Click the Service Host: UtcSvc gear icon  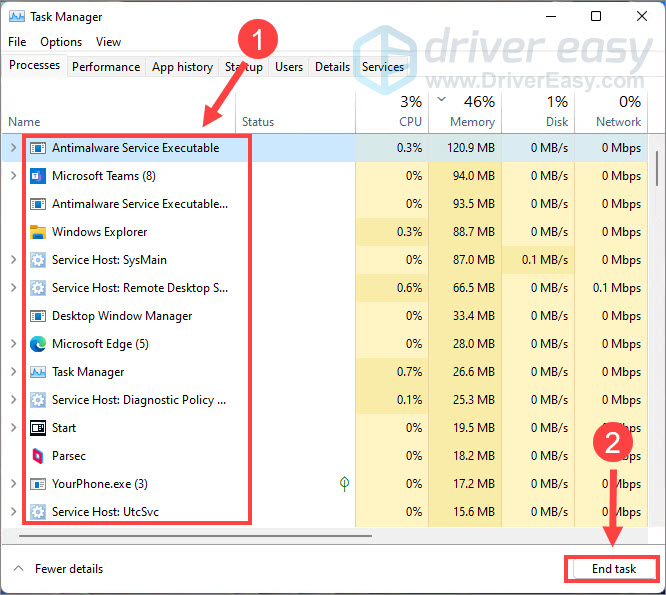[x=38, y=512]
